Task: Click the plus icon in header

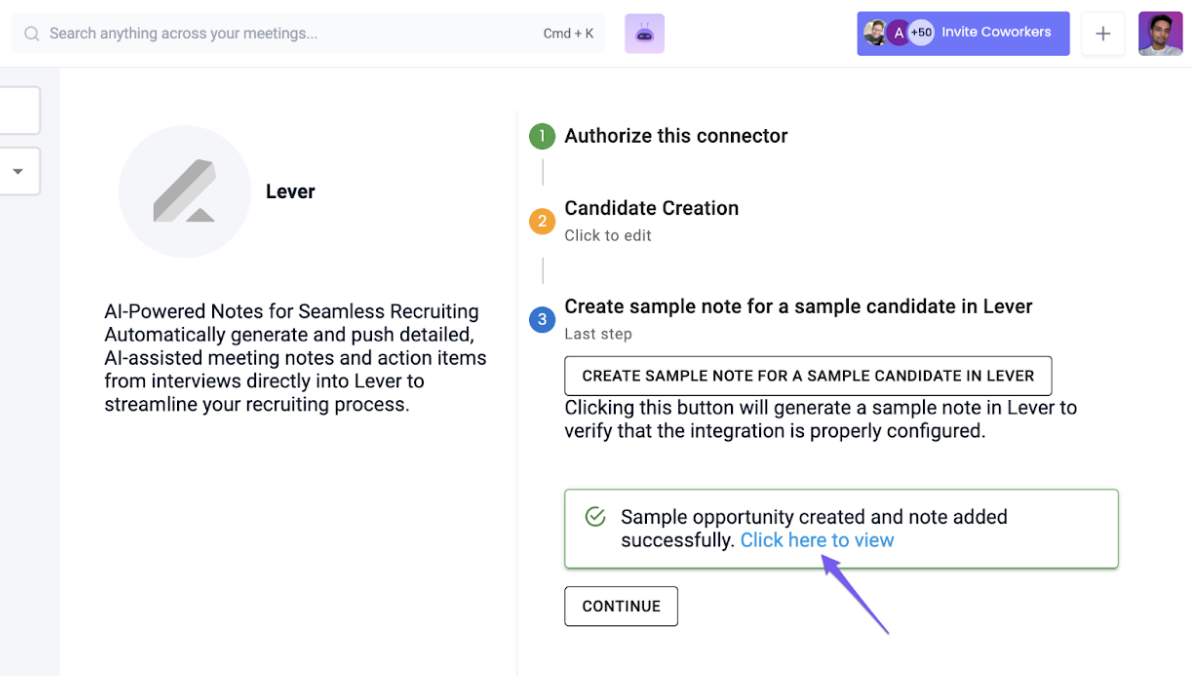Action: (1102, 33)
